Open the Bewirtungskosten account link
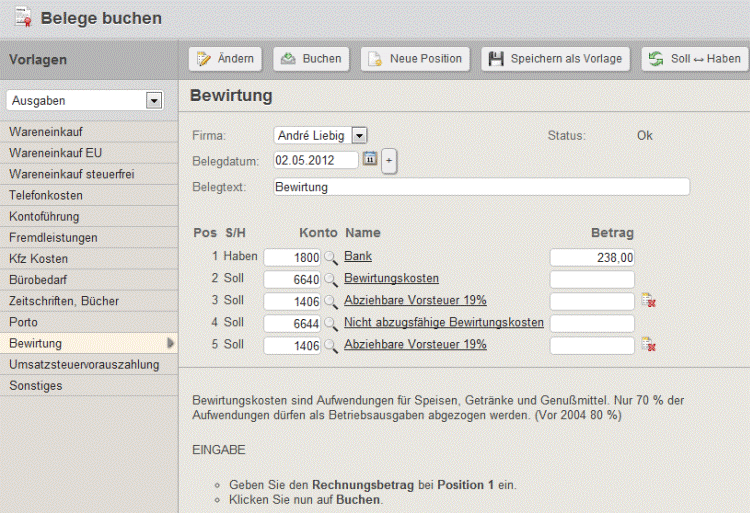750x513 pixels. click(391, 278)
